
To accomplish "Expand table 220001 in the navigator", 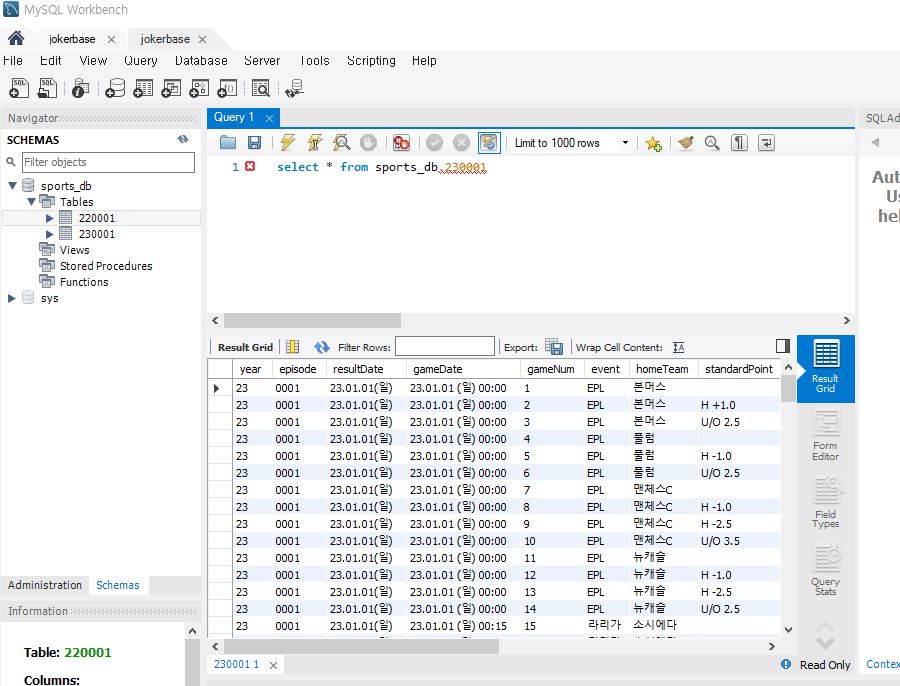I will coord(49,218).
